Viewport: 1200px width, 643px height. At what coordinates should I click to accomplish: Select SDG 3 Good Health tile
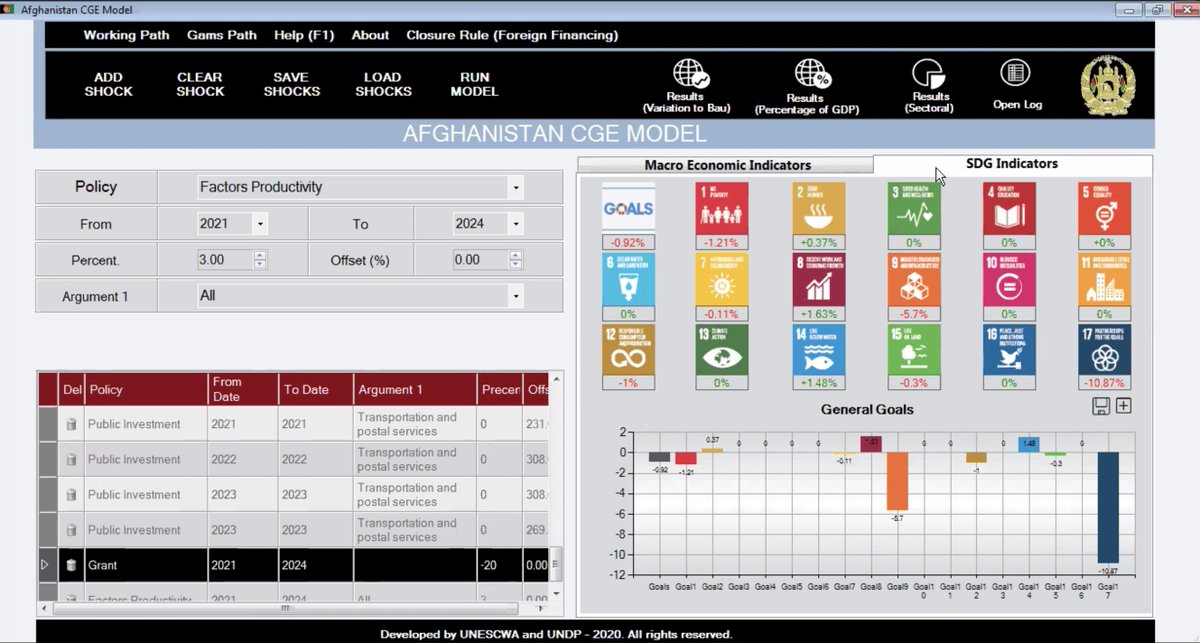[x=914, y=208]
